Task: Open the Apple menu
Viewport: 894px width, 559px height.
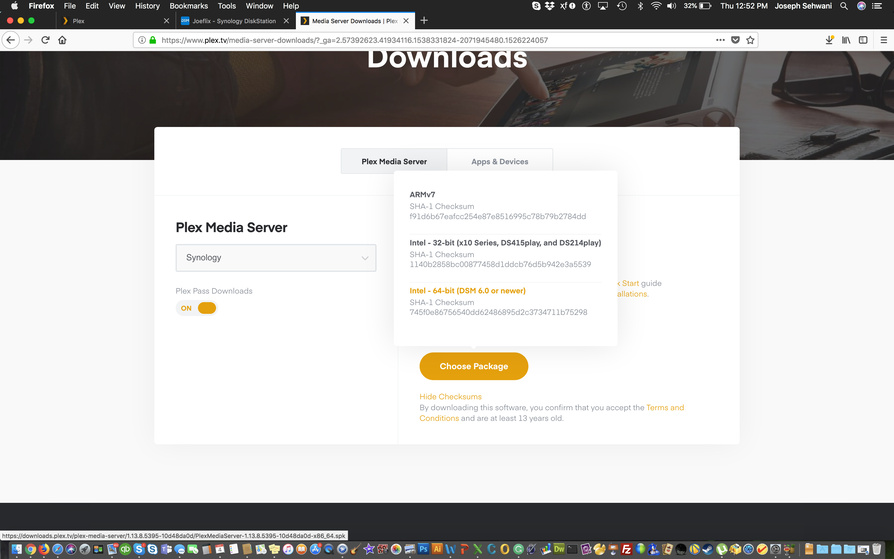Action: [14, 6]
